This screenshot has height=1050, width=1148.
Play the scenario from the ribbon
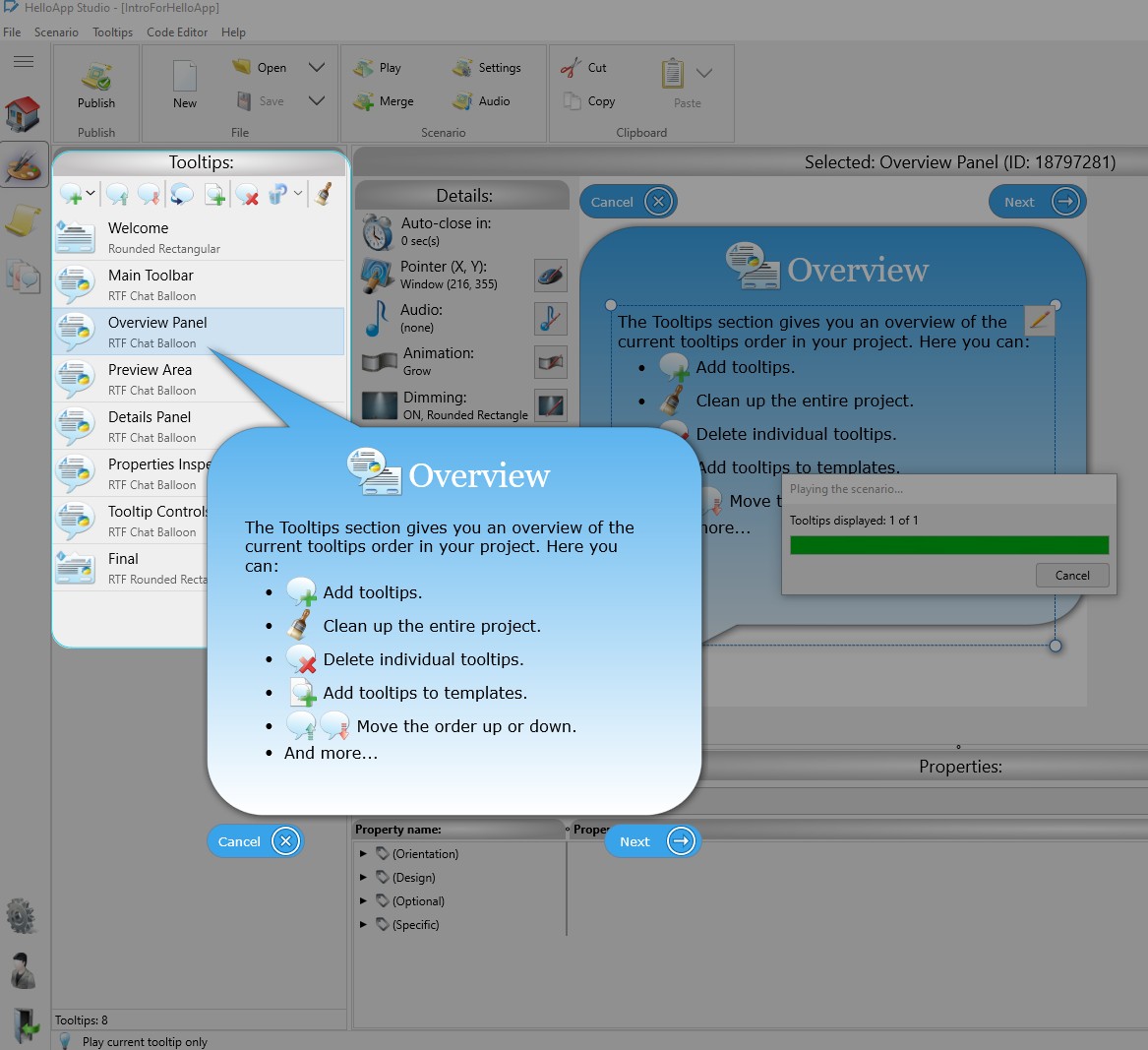377,67
